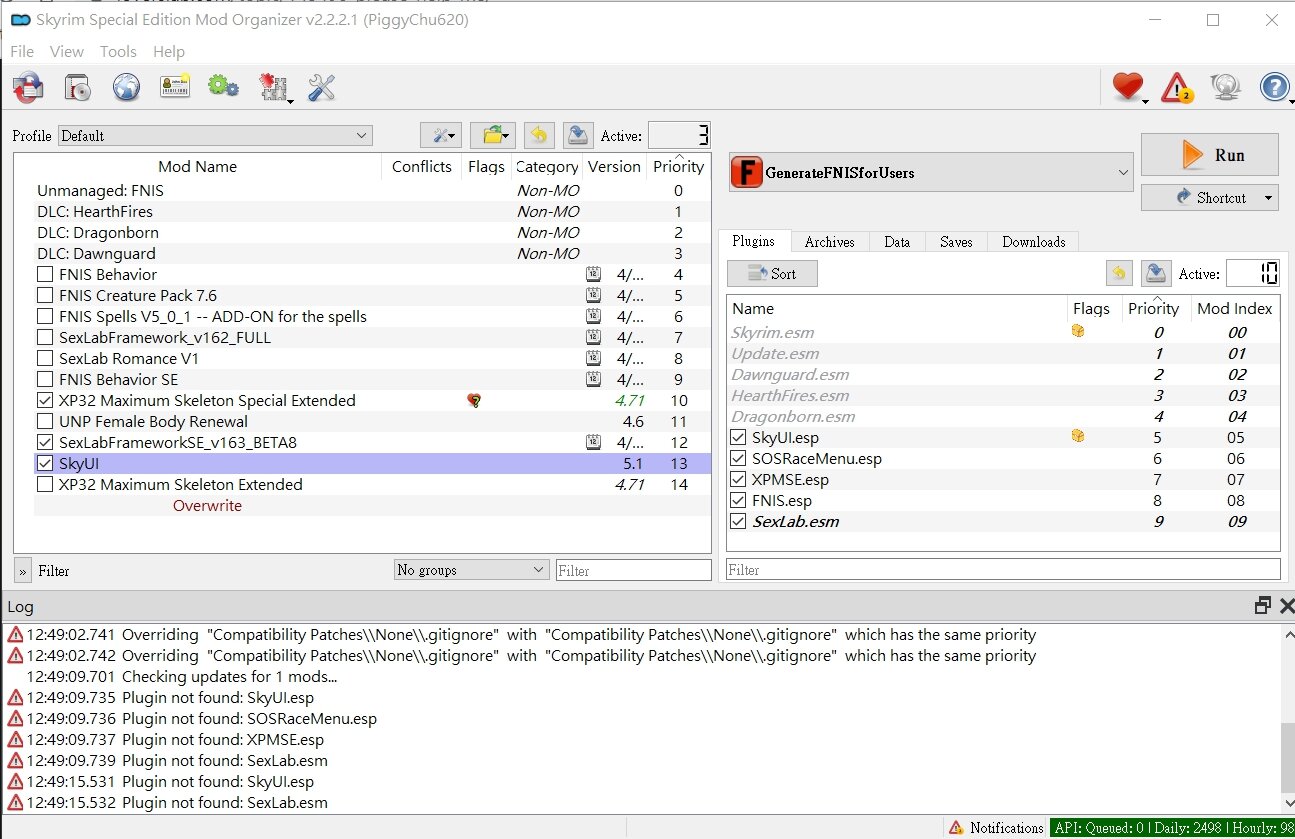Click create backup icon above plugin list
Viewport: 1295px width, 839px height.
pos(1157,273)
